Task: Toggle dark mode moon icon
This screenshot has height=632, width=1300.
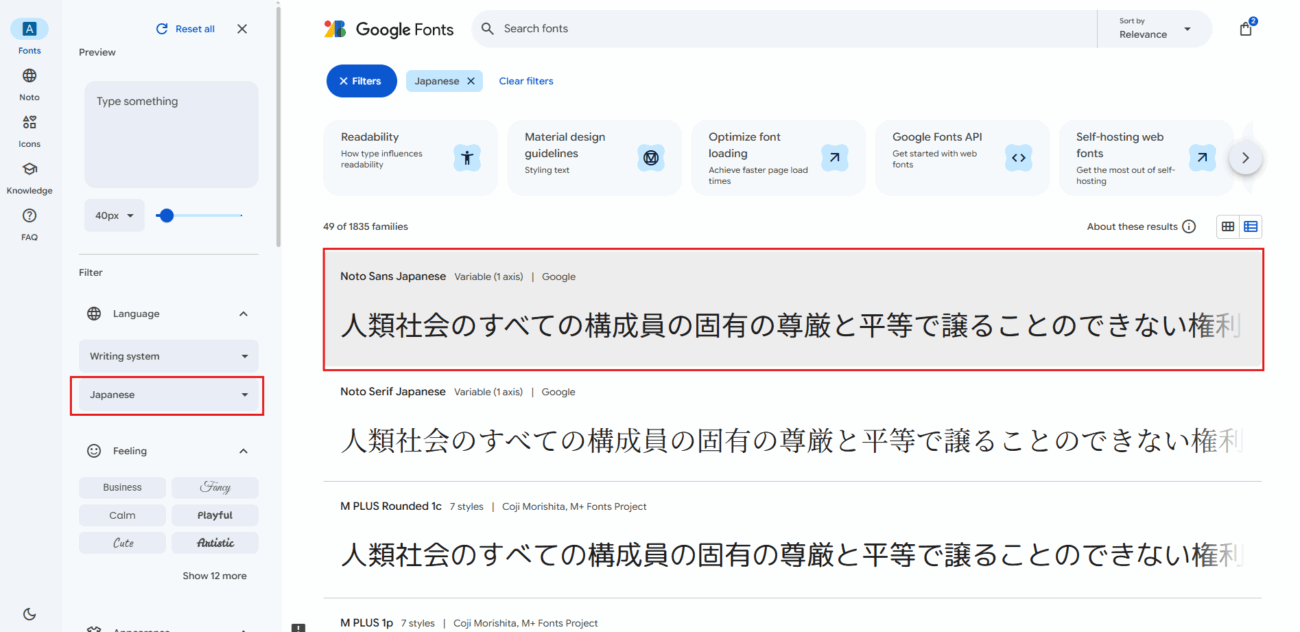Action: (29, 613)
